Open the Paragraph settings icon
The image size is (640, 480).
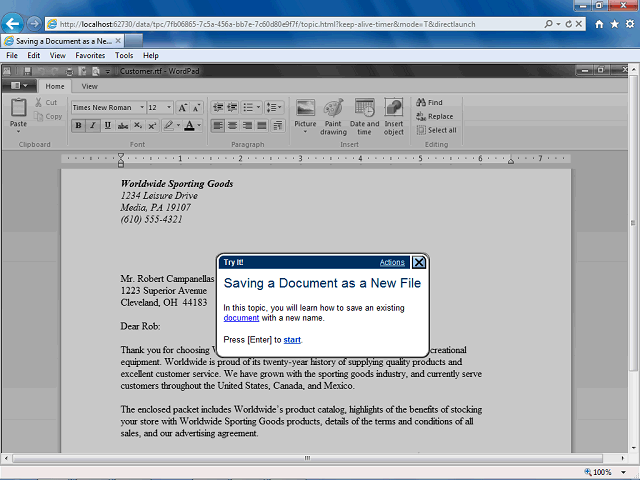[x=278, y=126]
